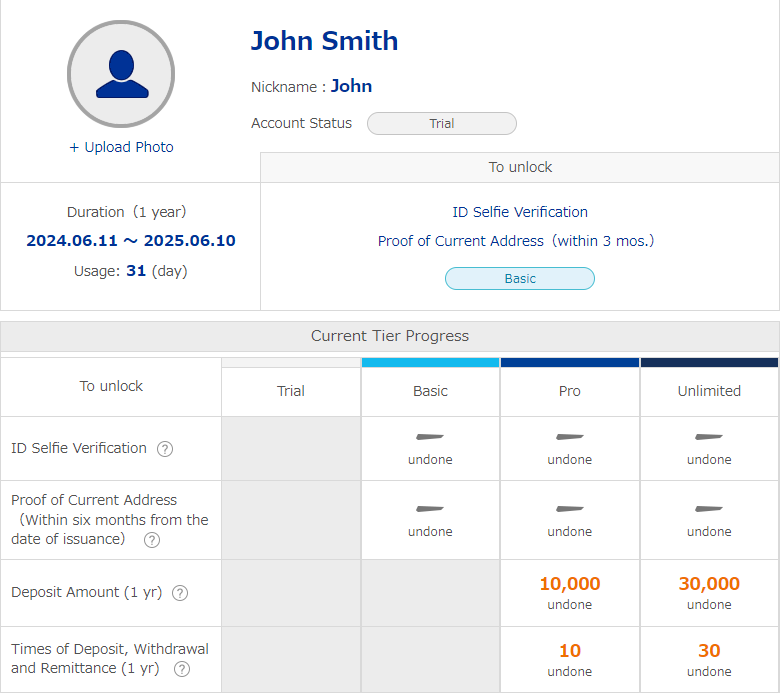Click the profile avatar placeholder icon

121,74
